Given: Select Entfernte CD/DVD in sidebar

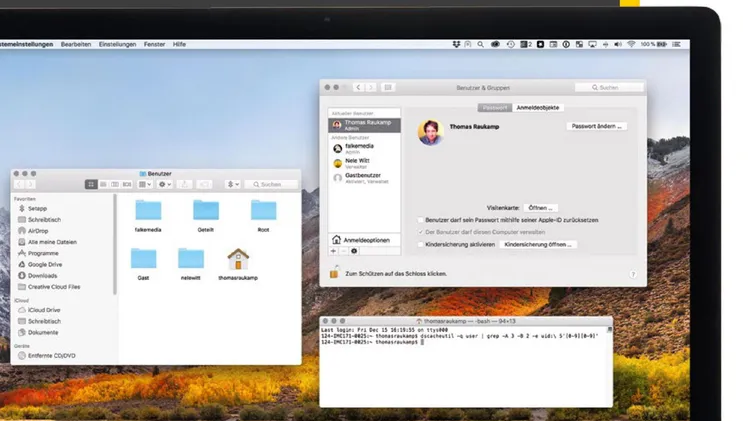Looking at the screenshot, I should click(x=52, y=355).
